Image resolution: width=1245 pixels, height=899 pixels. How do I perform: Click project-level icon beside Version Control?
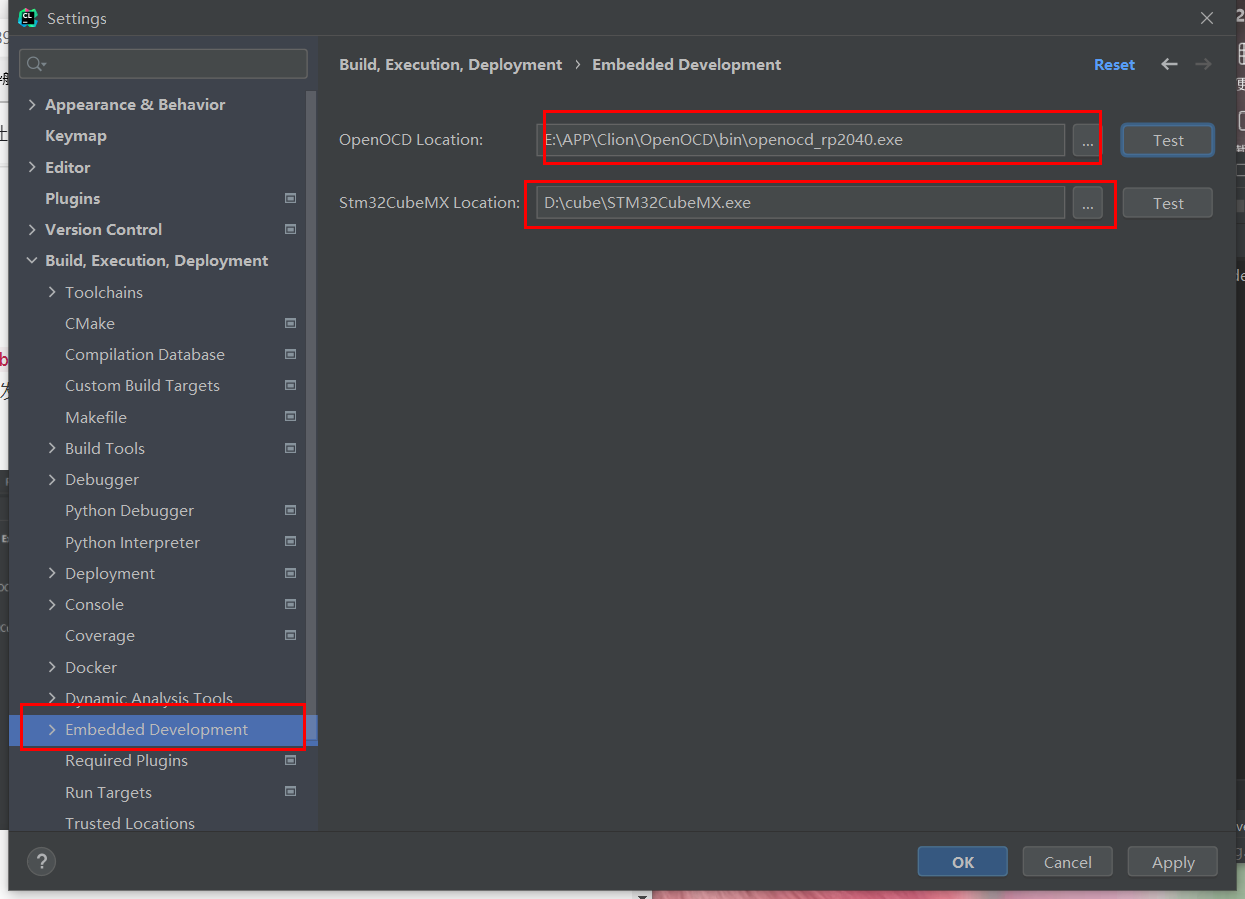(x=290, y=229)
